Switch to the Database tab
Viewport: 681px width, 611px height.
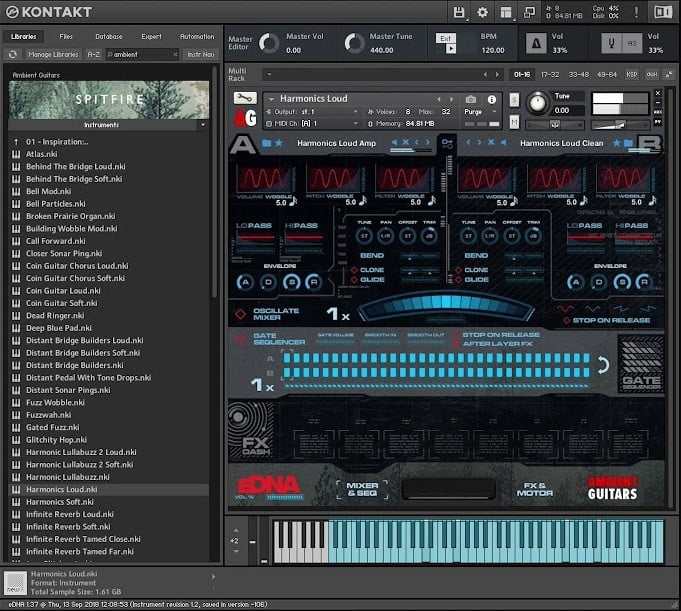click(109, 36)
